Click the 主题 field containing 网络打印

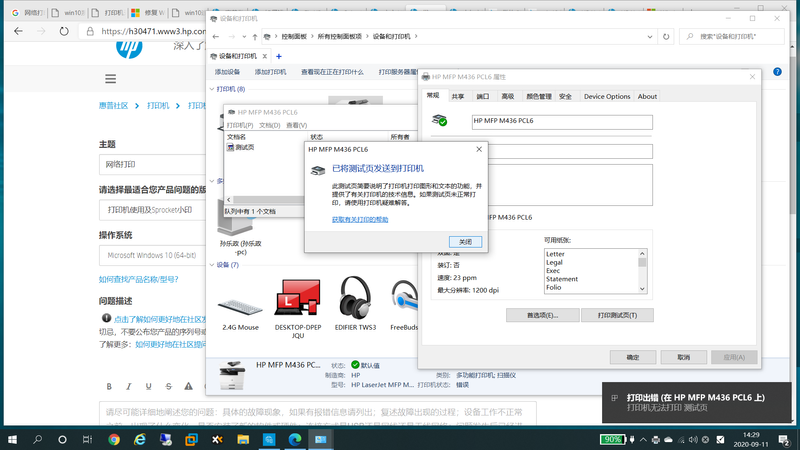point(152,165)
